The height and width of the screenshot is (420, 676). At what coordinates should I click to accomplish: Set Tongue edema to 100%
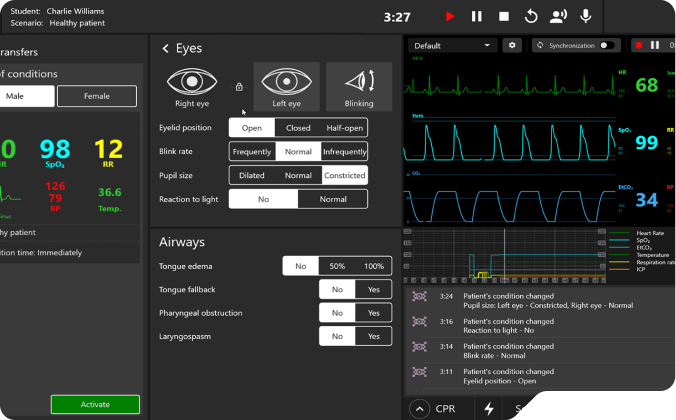(374, 266)
